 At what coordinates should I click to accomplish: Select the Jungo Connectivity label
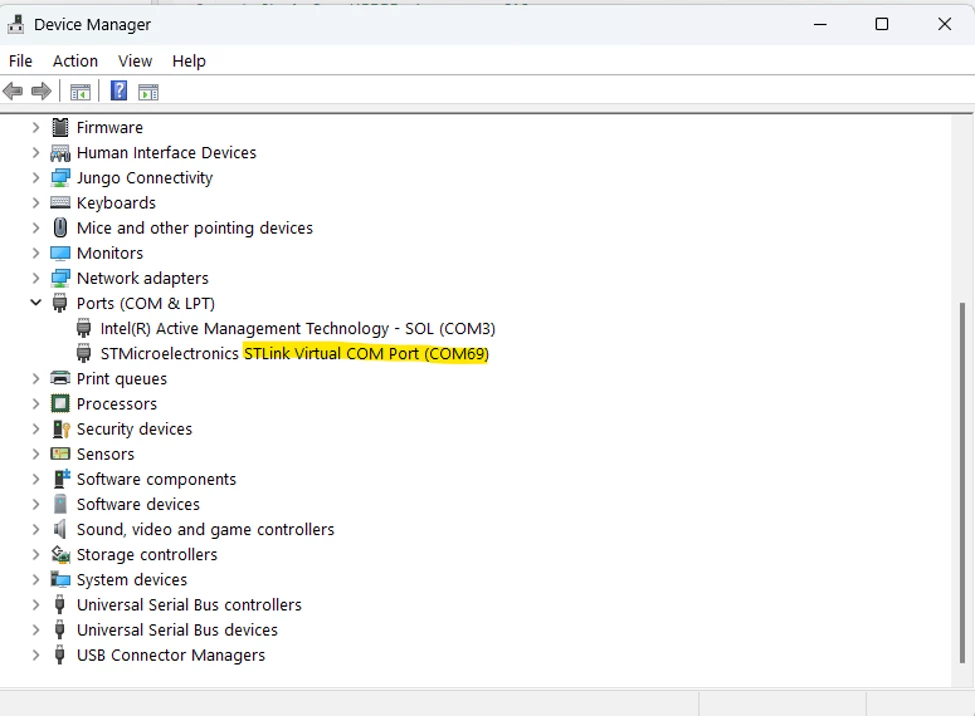144,177
